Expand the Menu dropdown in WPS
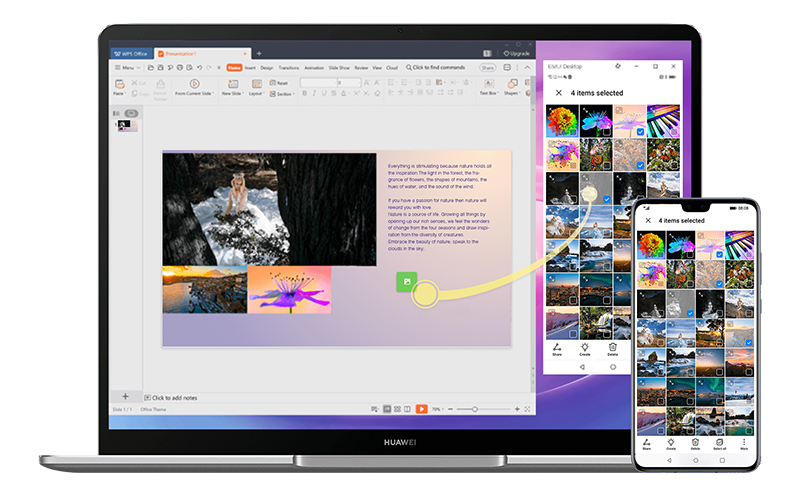This screenshot has height=496, width=800. coord(127,67)
